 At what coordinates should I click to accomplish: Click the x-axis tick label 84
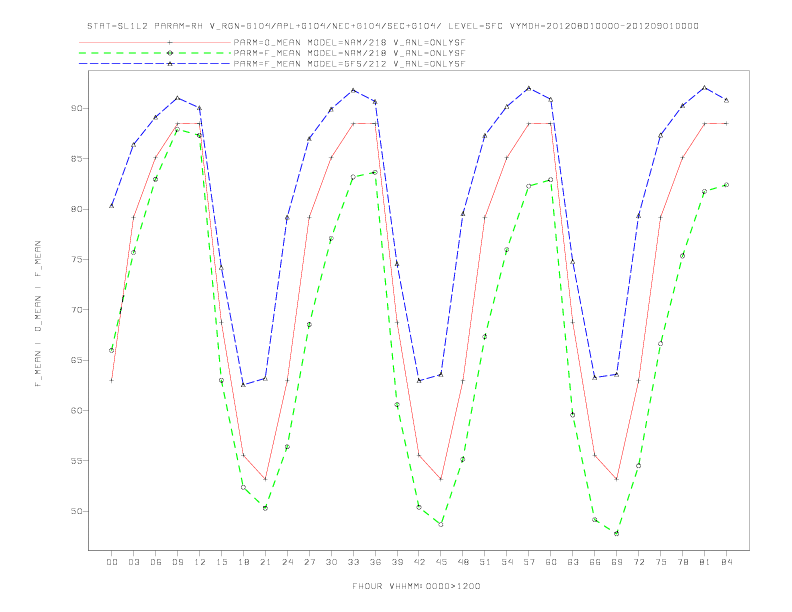(x=727, y=562)
